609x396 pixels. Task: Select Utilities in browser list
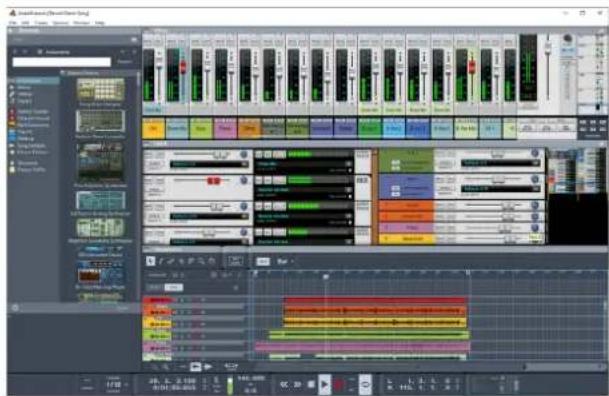tap(25, 94)
